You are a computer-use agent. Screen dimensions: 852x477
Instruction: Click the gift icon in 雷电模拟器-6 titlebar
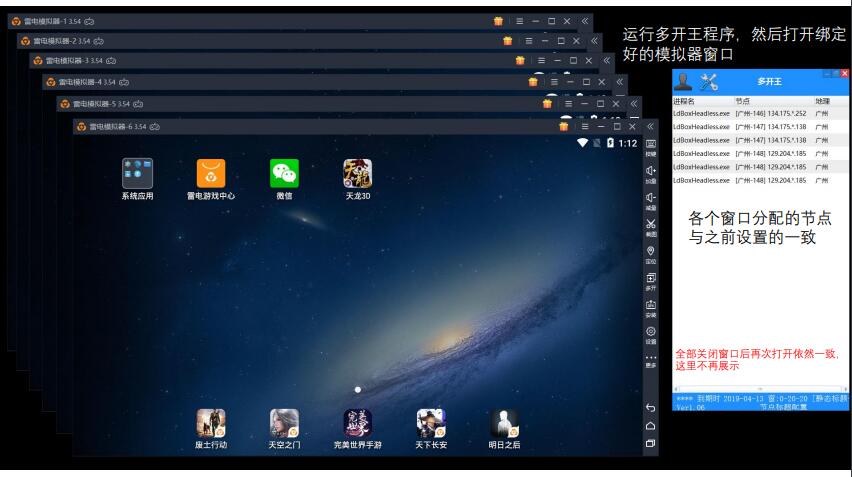[563, 127]
